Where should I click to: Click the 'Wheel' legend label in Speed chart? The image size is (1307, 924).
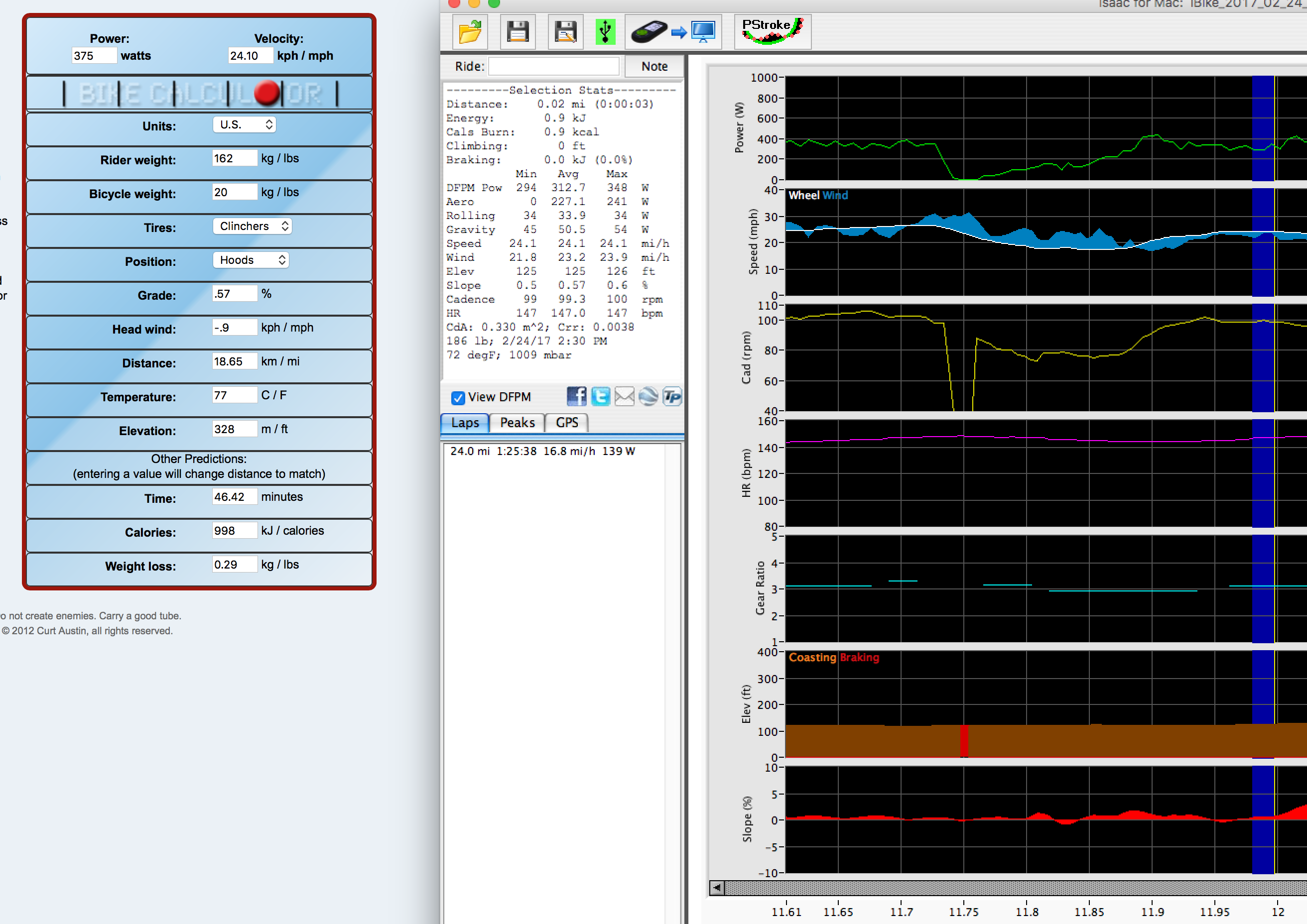click(x=804, y=195)
